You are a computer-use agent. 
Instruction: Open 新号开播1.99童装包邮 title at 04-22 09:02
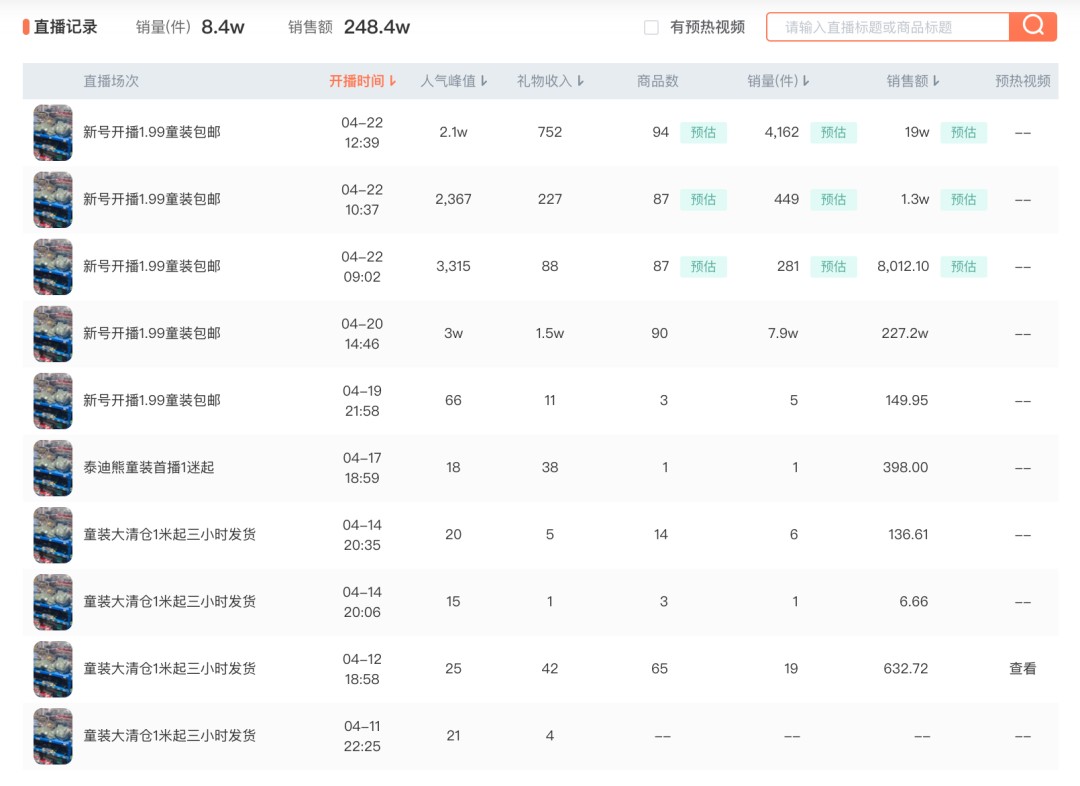(x=152, y=266)
